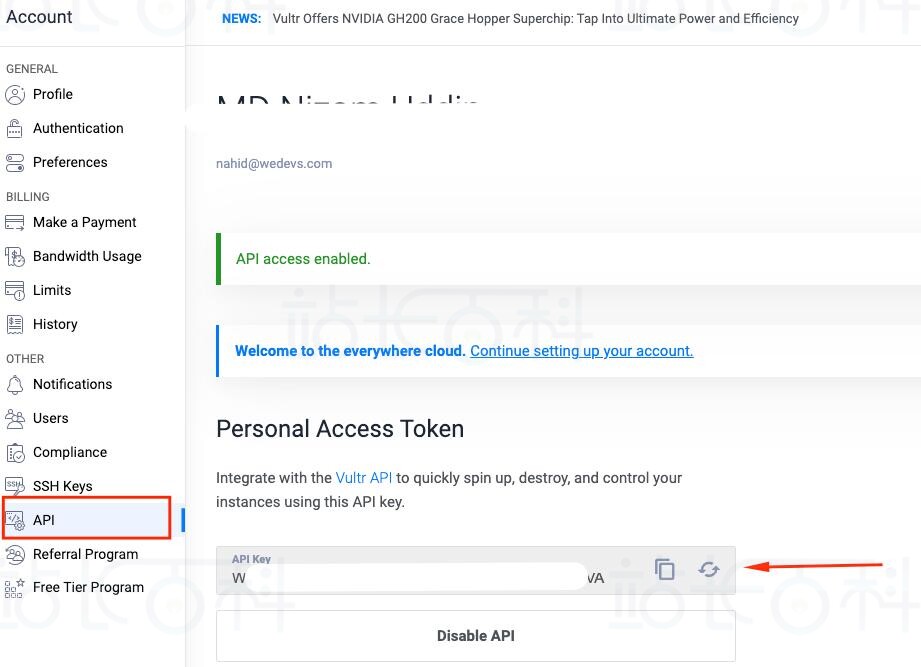Click the Authentication lock icon

[14, 128]
